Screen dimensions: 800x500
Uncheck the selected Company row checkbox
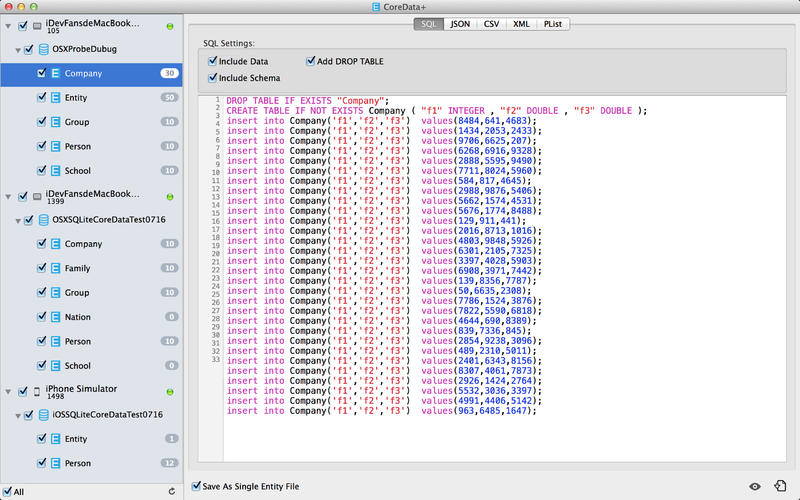pos(41,73)
